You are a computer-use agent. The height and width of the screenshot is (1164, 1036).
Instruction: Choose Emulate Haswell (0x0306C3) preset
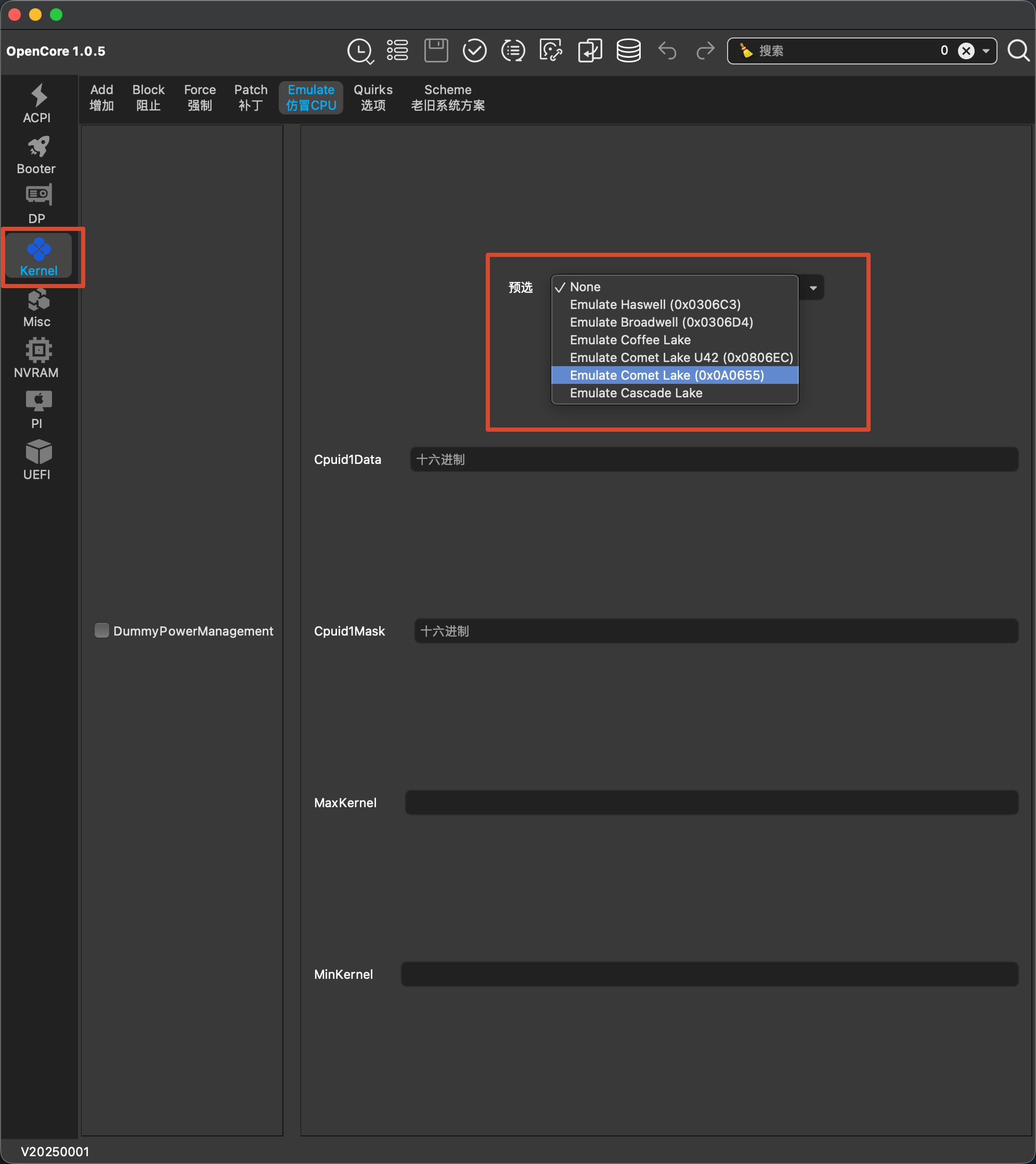pyautogui.click(x=675, y=305)
